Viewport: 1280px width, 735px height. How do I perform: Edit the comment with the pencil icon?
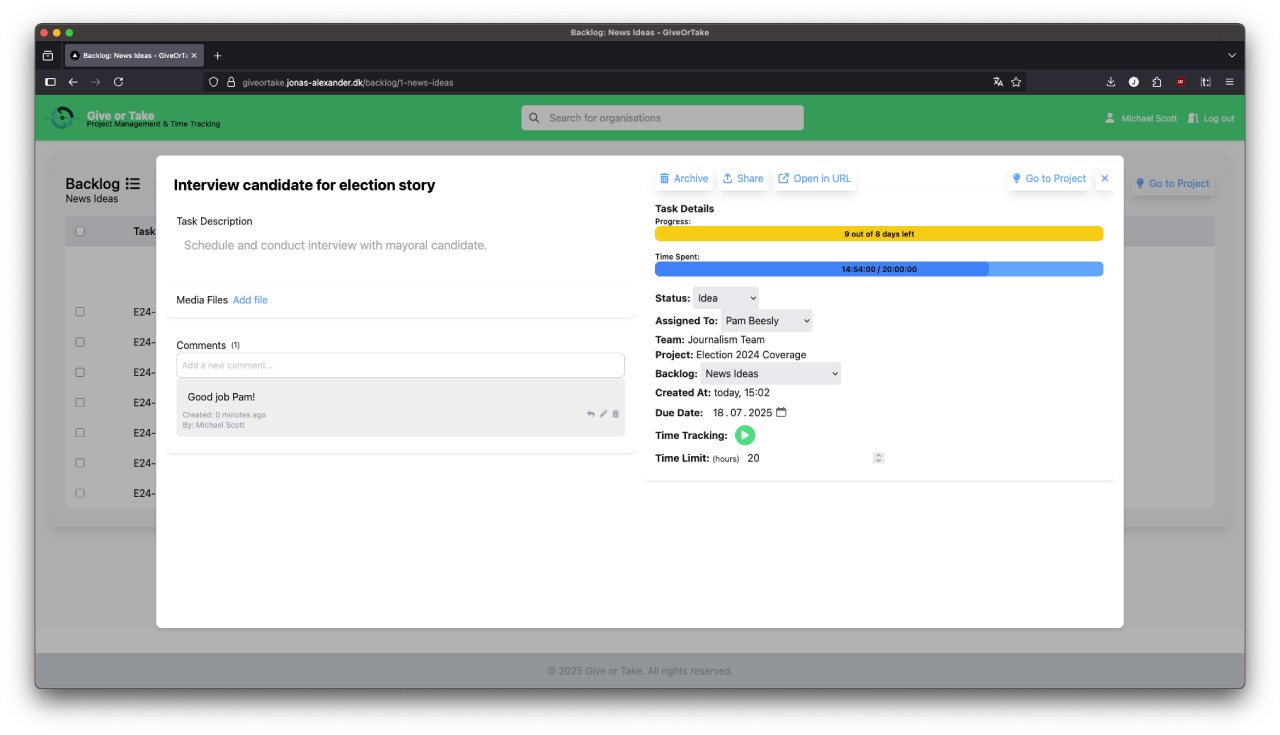pos(603,414)
